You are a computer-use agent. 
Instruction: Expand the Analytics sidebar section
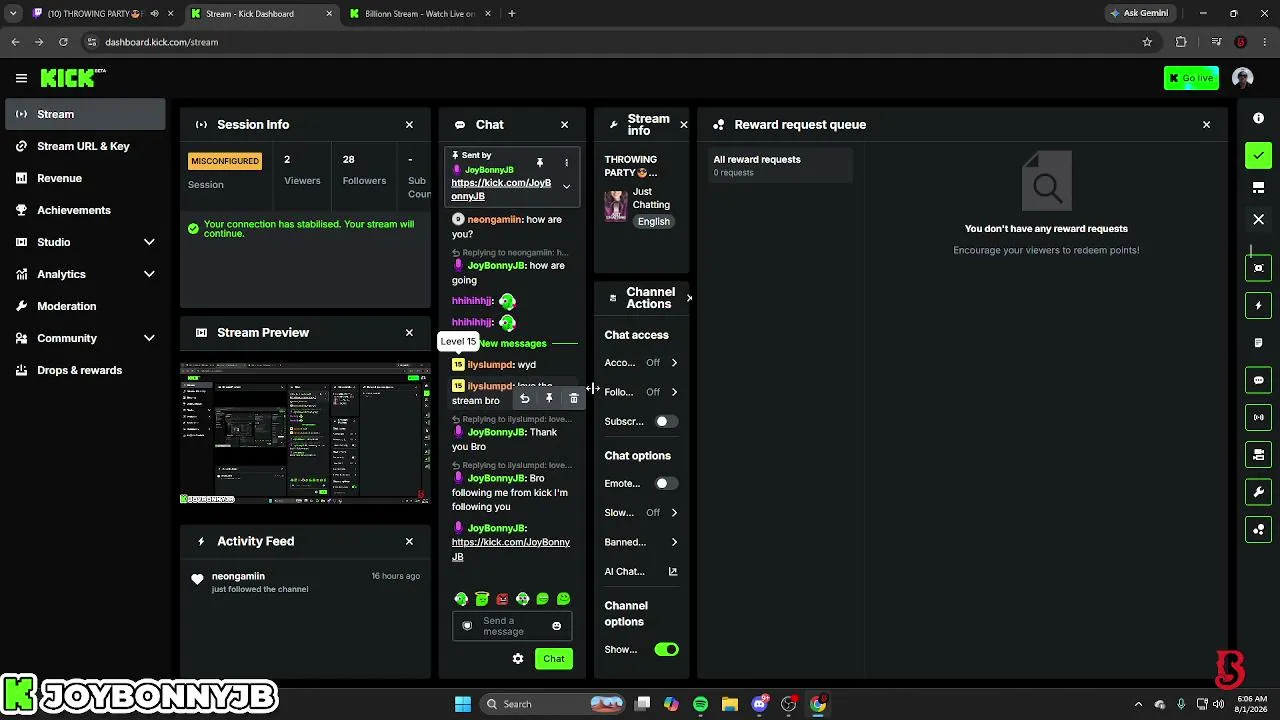(149, 274)
